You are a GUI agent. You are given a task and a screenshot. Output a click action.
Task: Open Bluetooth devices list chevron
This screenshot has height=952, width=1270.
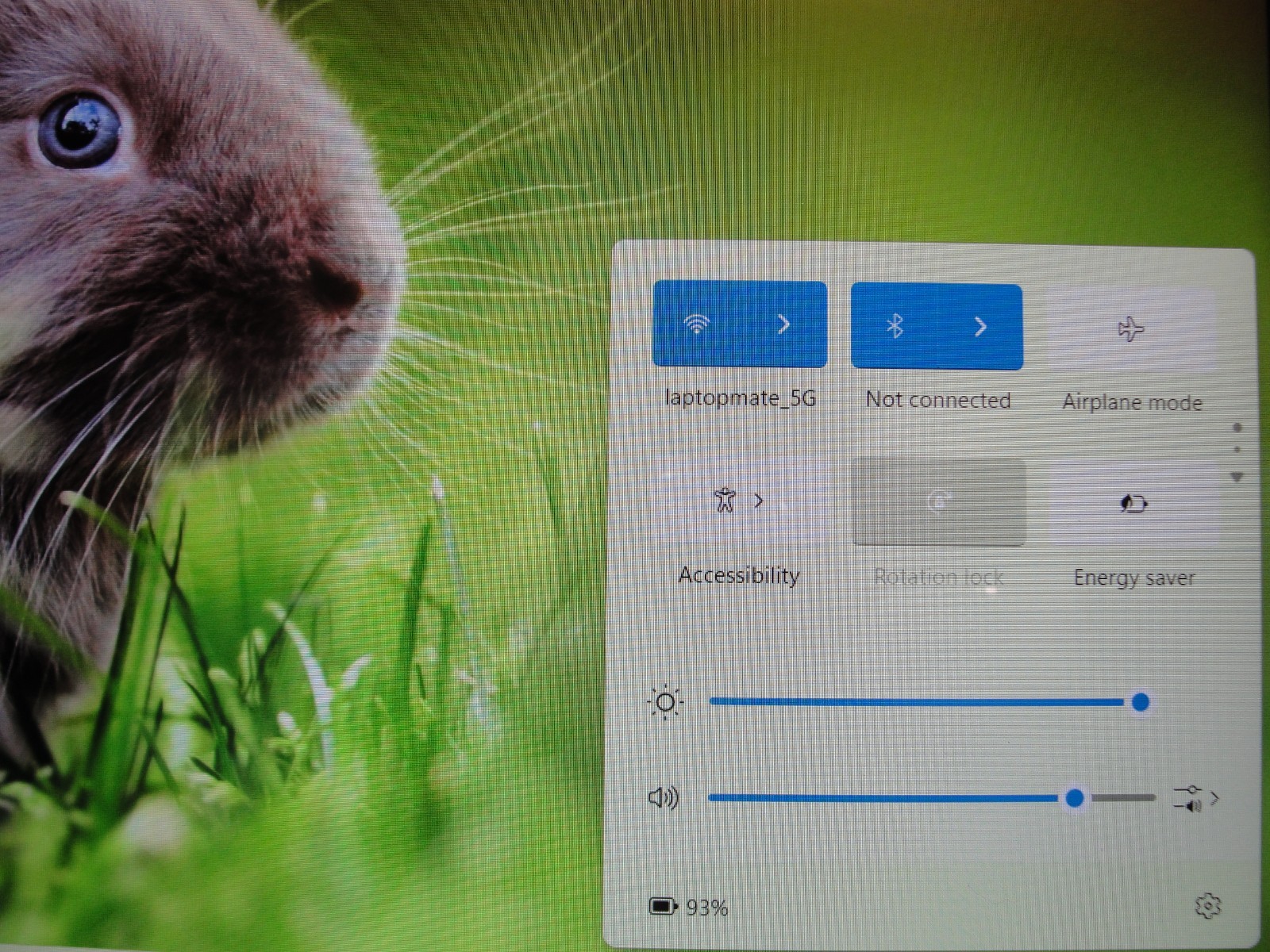click(x=980, y=326)
